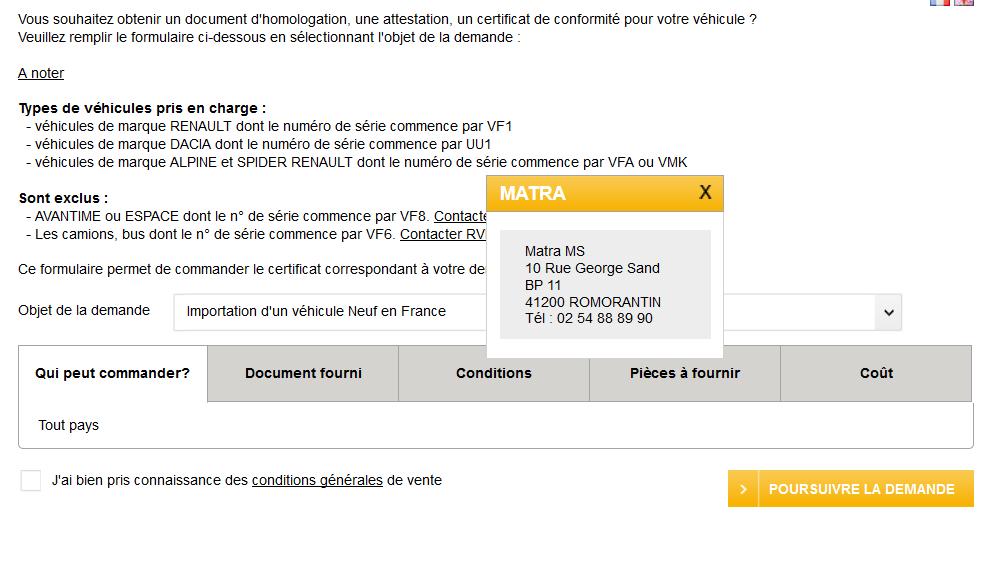Switch to the 'Conditions' tab

point(494,373)
